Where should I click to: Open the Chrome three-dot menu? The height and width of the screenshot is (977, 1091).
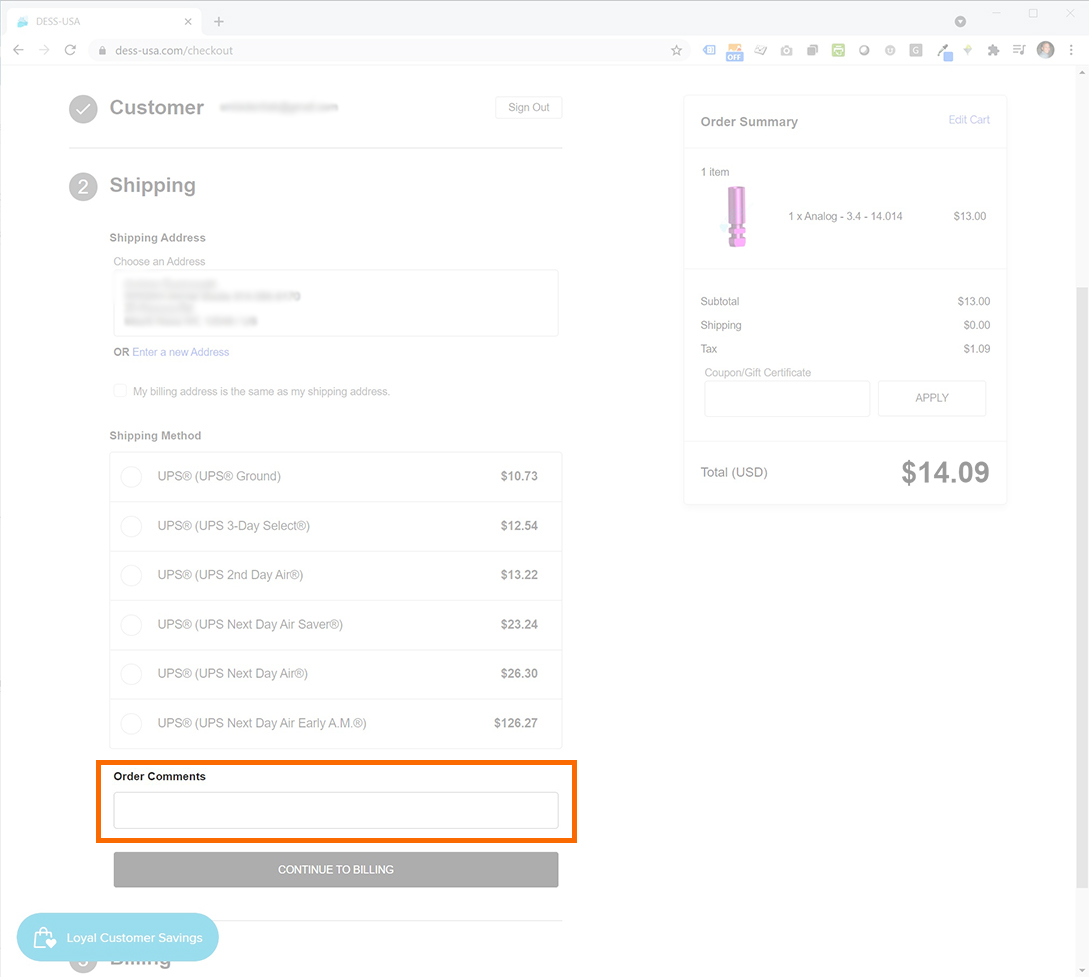(1072, 50)
